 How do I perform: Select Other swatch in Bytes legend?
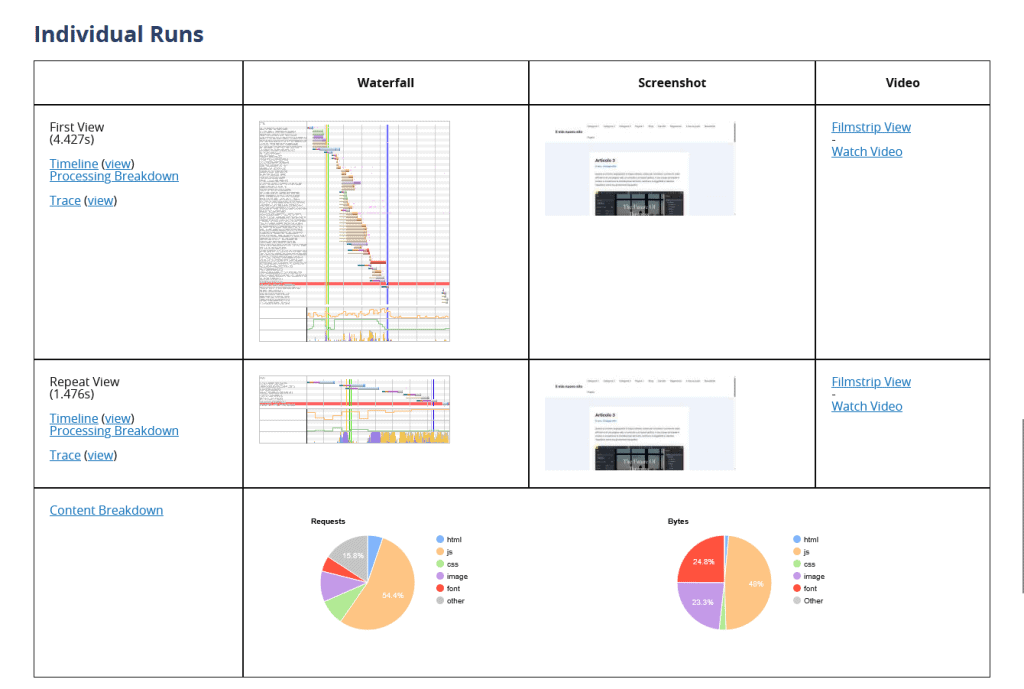(797, 600)
